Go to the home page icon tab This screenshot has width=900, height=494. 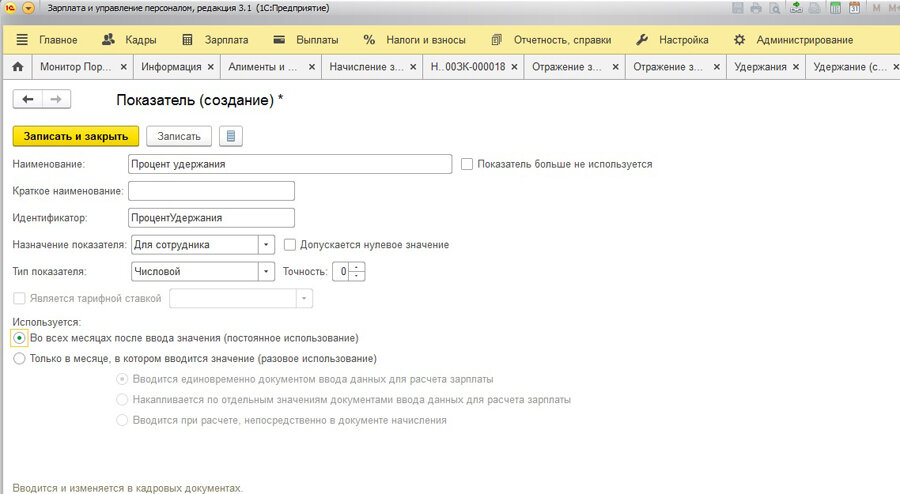(18, 67)
